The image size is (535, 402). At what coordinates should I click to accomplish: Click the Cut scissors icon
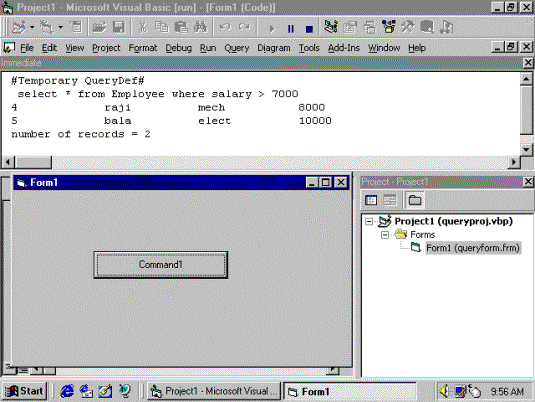pos(142,27)
